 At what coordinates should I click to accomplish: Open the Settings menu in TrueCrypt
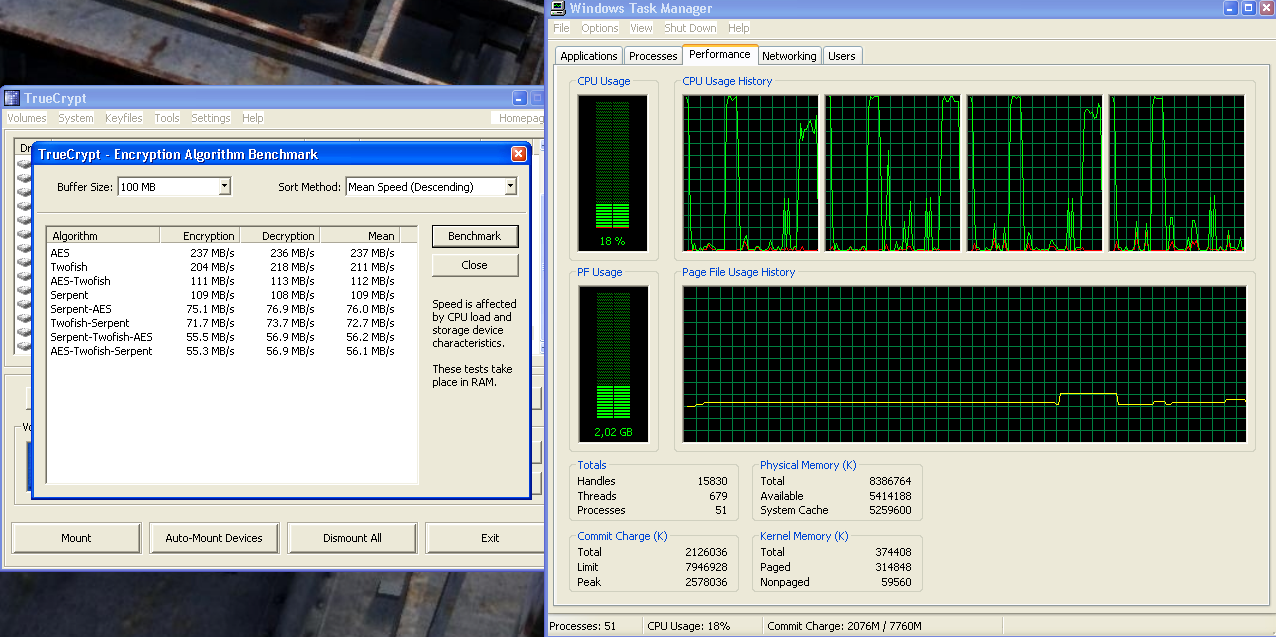(x=211, y=118)
